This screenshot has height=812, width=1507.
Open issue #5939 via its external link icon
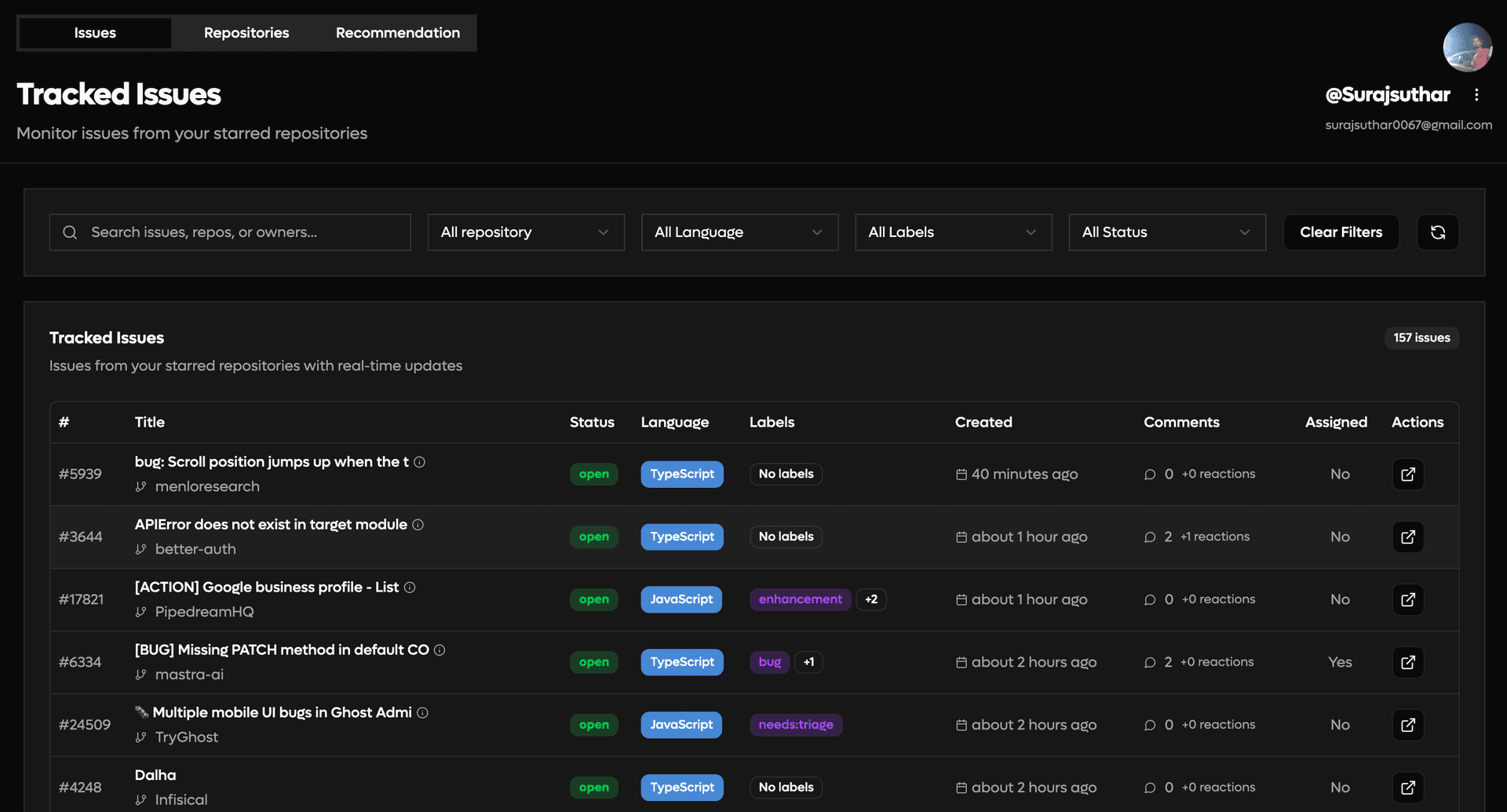click(x=1407, y=474)
